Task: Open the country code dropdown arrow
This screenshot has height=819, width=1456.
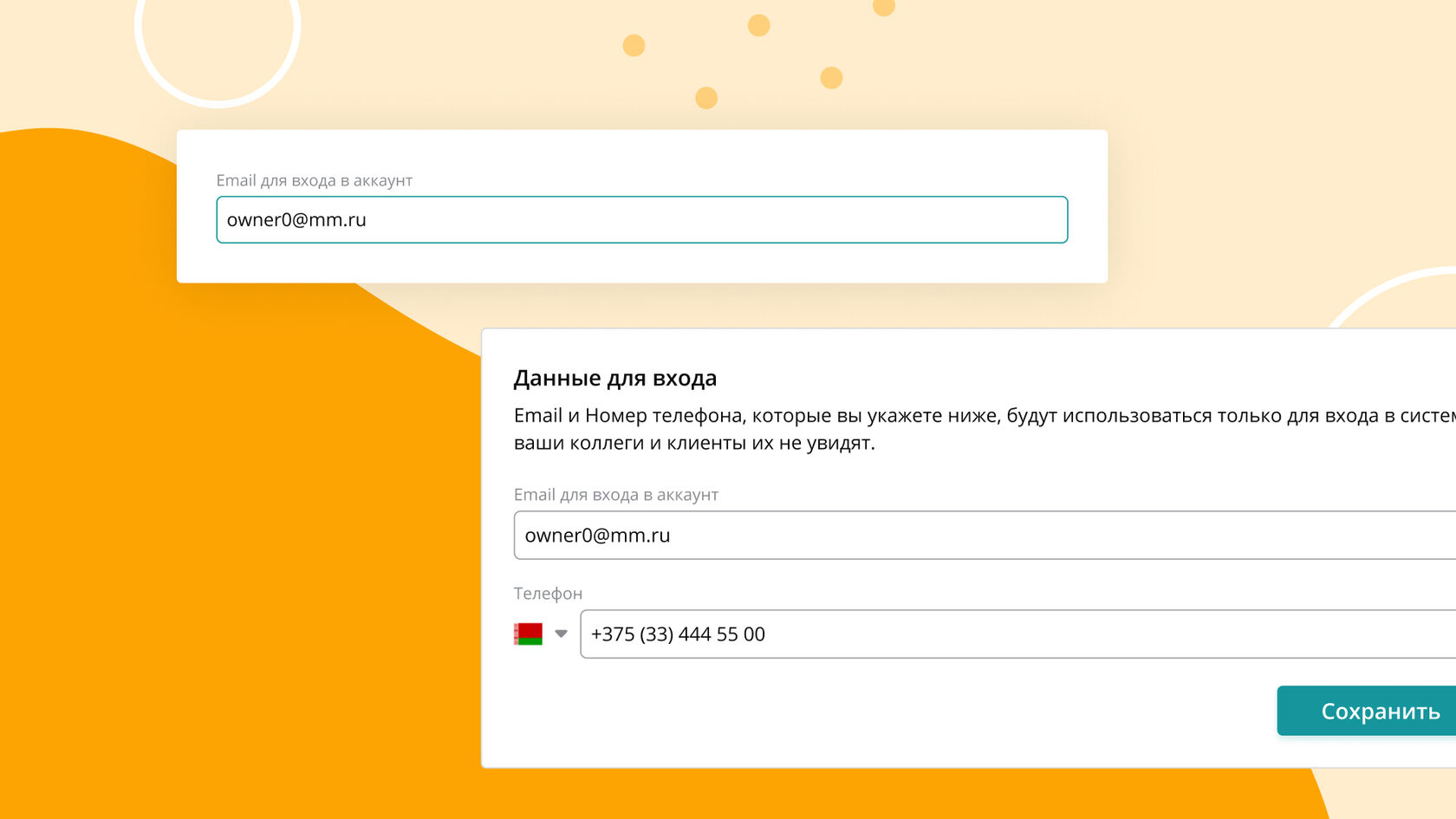Action: tap(561, 634)
